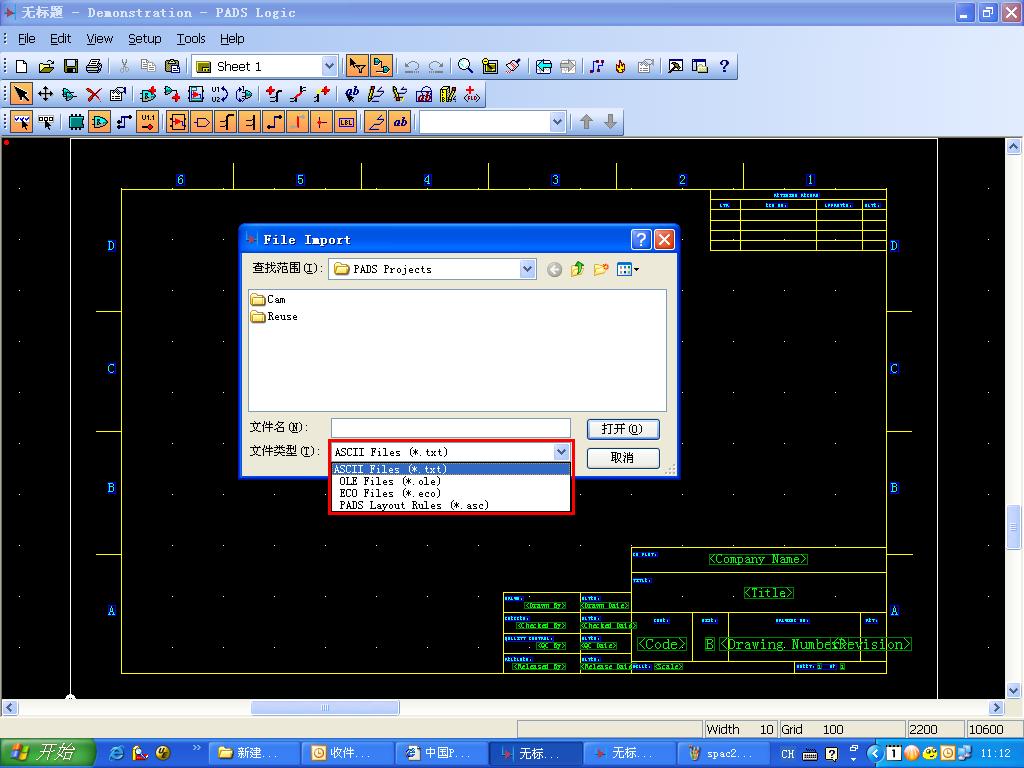Click the Create New Folder icon in dialog
The image size is (1024, 768).
601,269
